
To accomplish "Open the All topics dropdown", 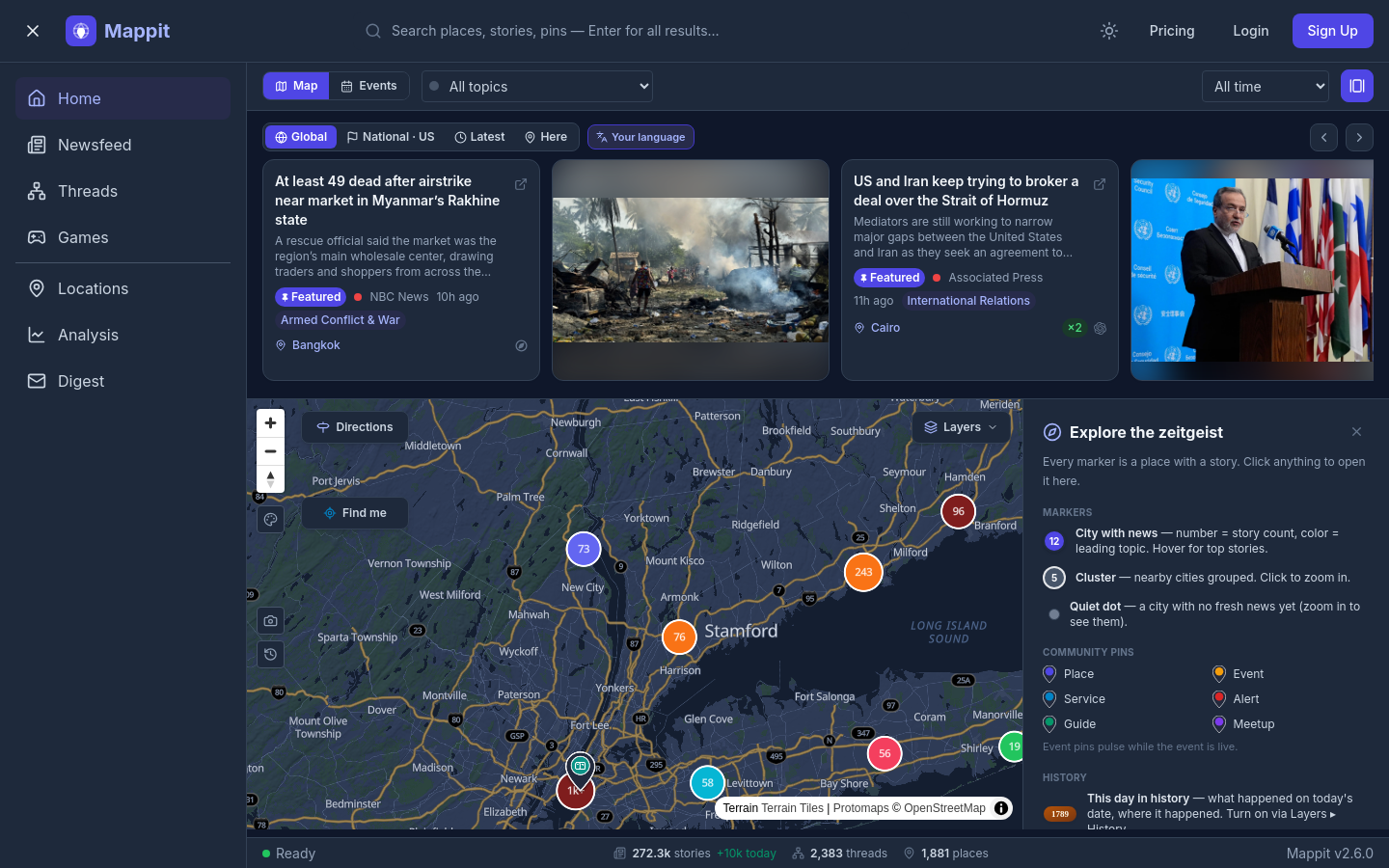I will coord(537,87).
